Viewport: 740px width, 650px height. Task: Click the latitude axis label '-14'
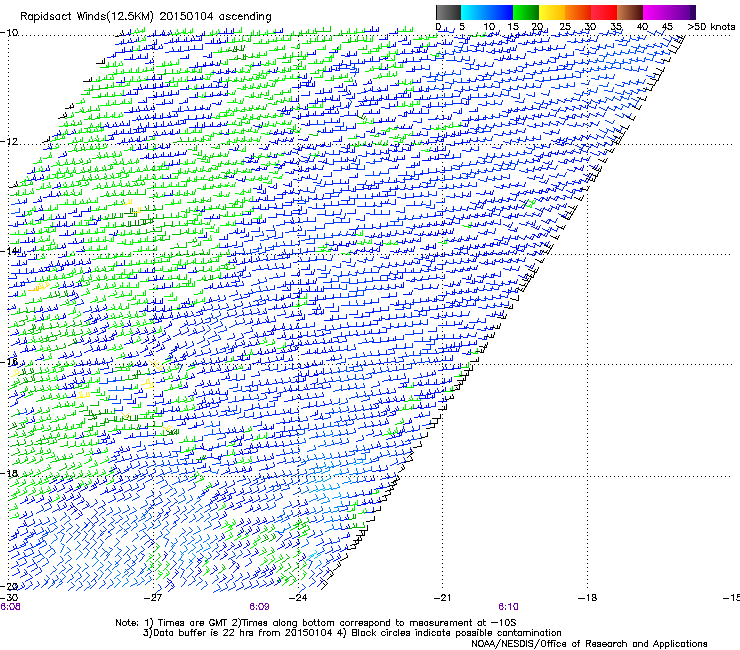pyautogui.click(x=9, y=251)
